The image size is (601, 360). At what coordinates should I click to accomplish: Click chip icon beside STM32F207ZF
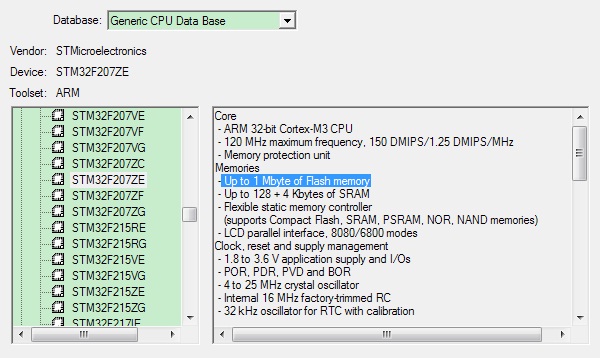58,196
